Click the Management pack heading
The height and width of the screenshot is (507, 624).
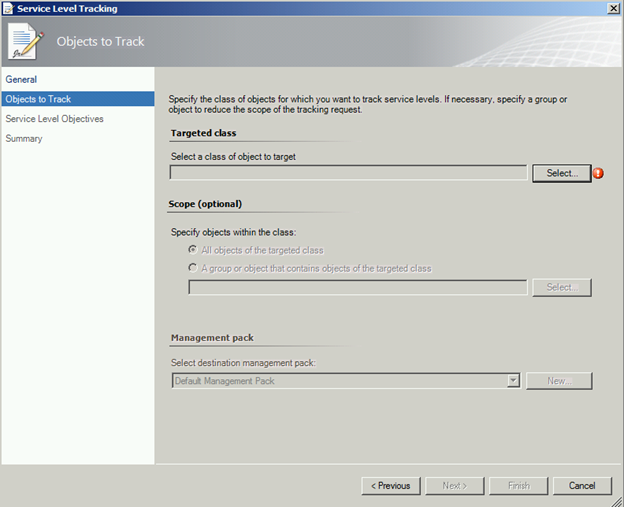click(x=212, y=338)
